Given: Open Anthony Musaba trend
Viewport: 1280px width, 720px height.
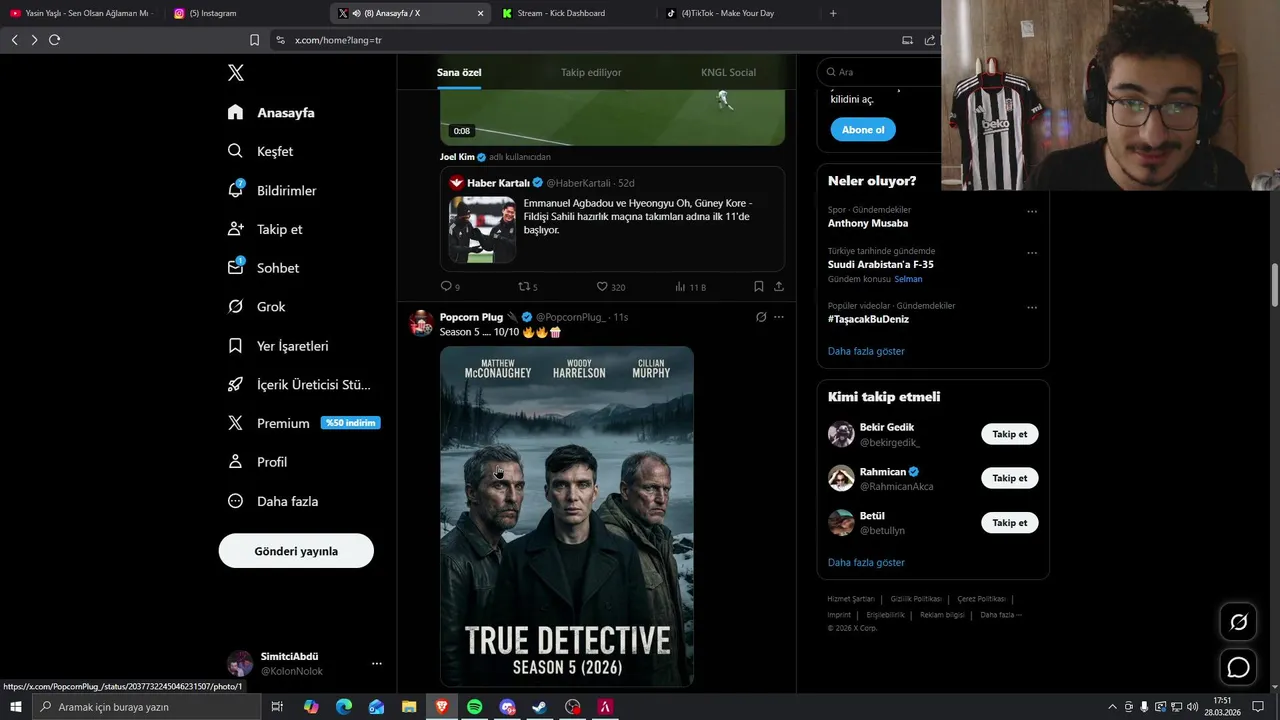Looking at the screenshot, I should (x=868, y=223).
